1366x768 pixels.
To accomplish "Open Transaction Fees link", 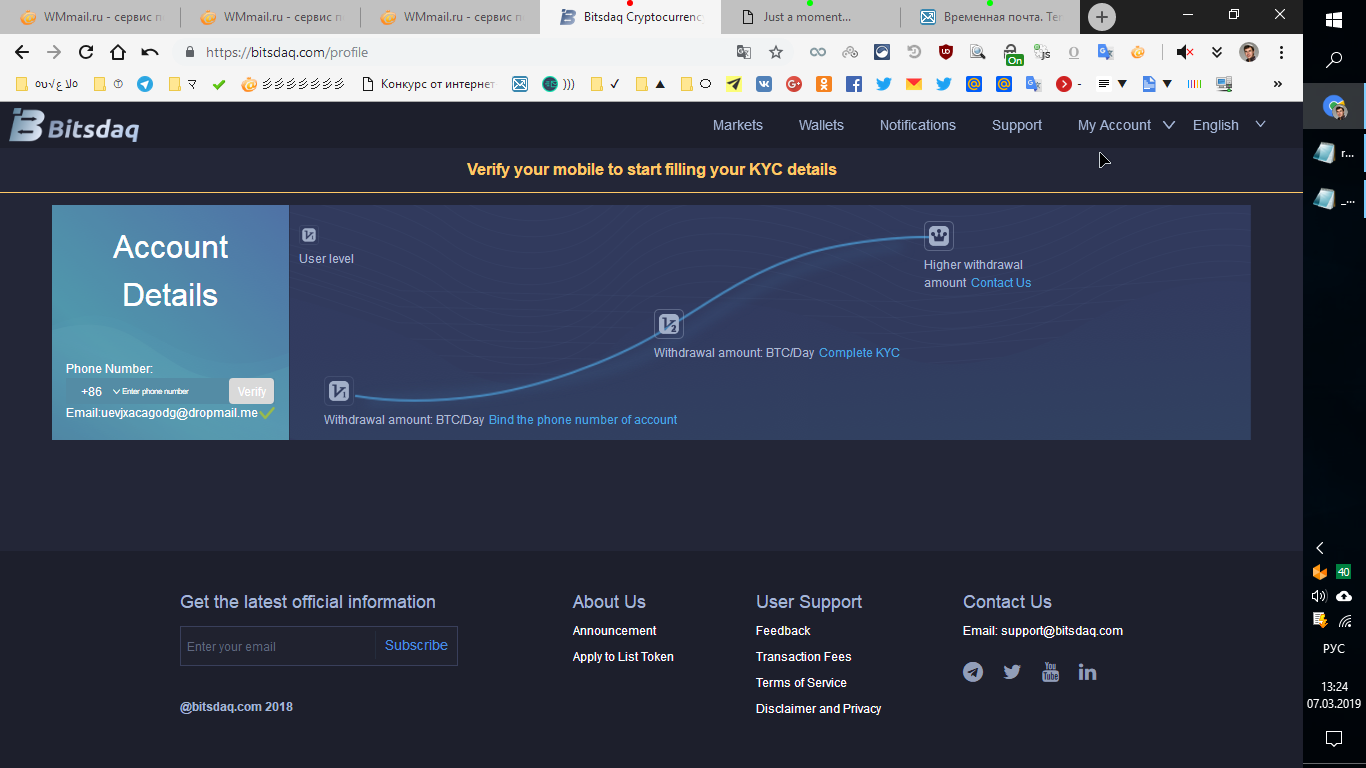I will [x=803, y=657].
